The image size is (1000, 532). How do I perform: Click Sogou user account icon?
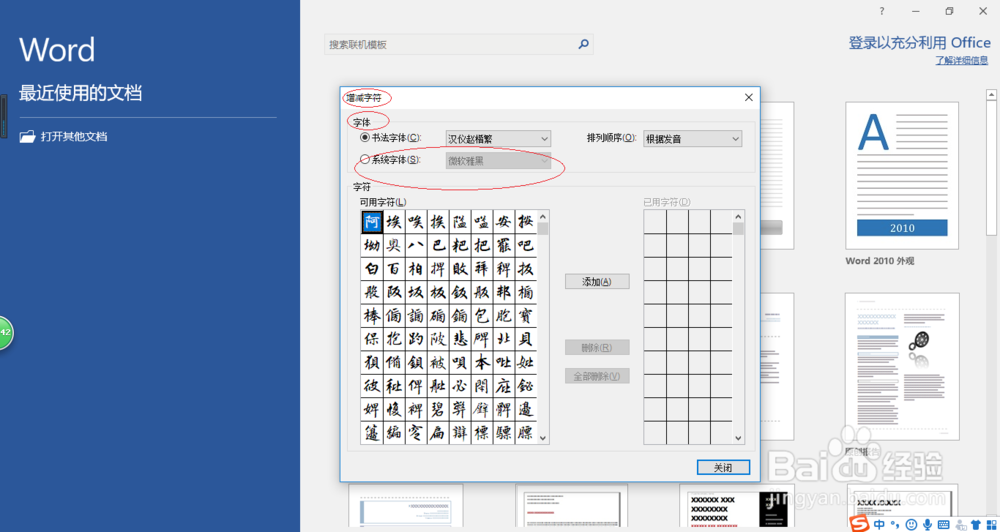click(x=960, y=524)
